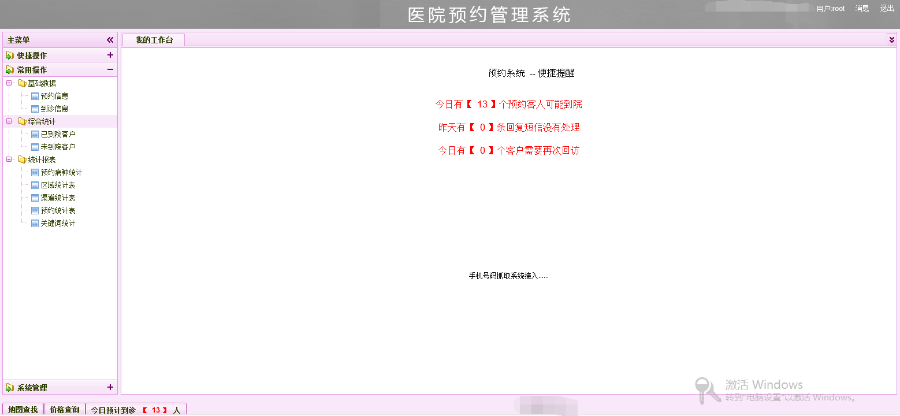Image resolution: width=900 pixels, height=416 pixels.
Task: Click the 快捷操作 accordion header
Action: tap(60, 56)
